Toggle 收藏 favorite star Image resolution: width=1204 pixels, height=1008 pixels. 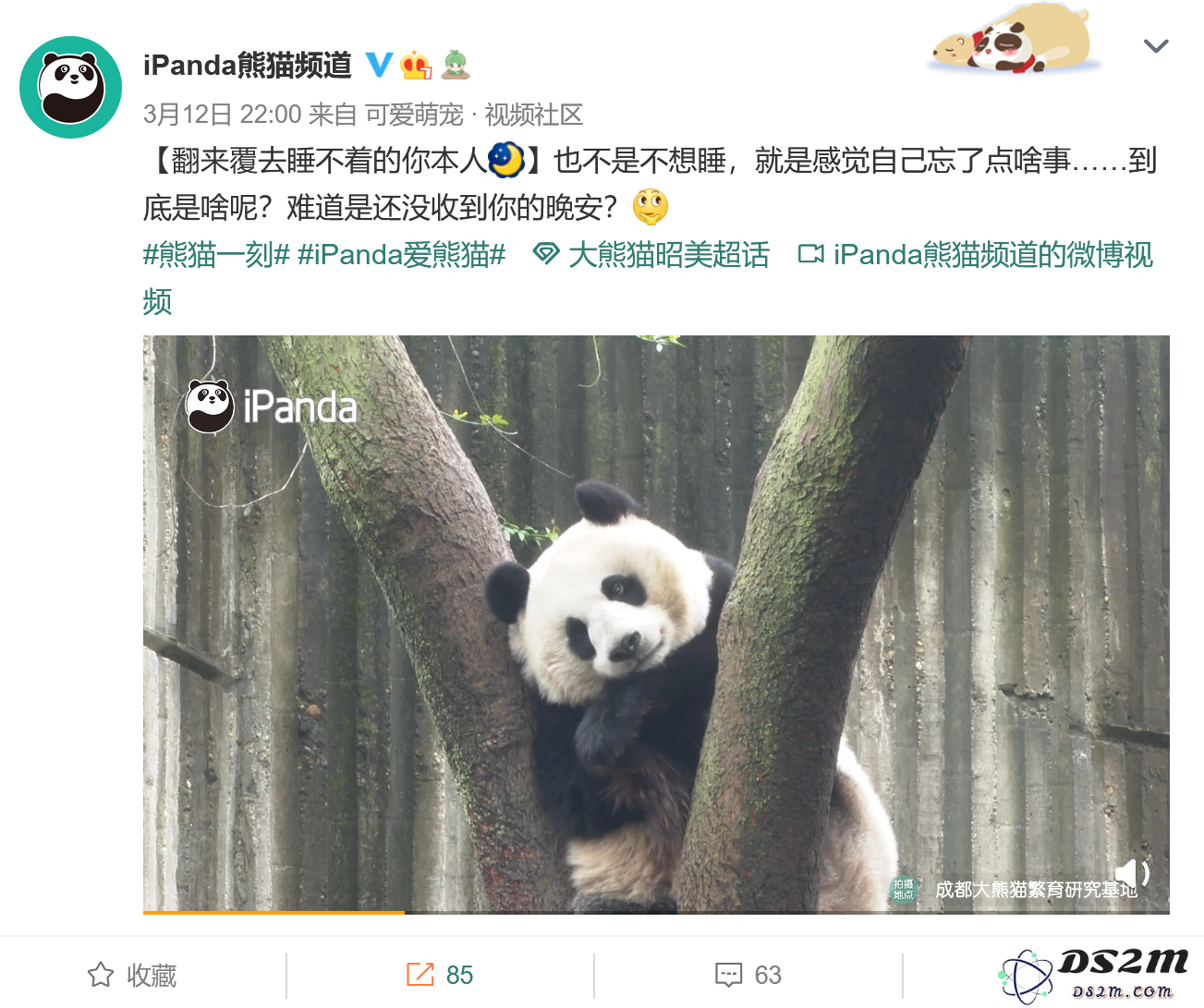pos(132,975)
